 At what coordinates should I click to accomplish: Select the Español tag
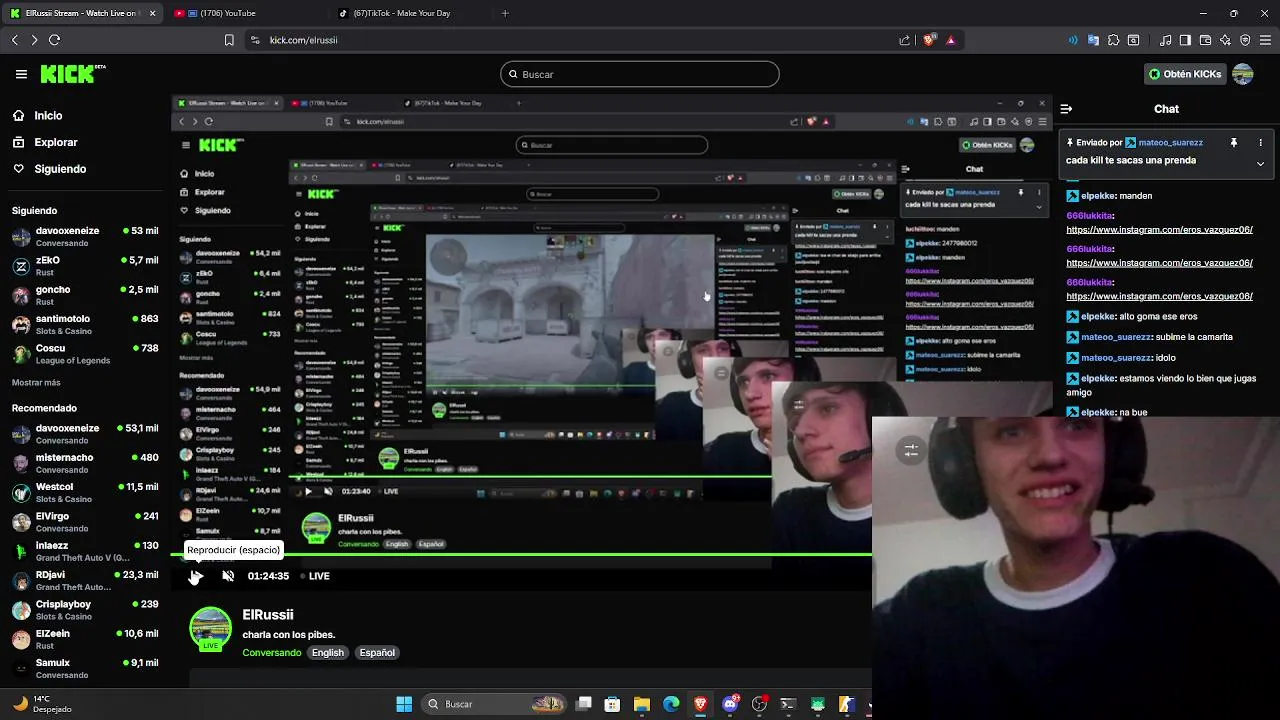pos(377,653)
